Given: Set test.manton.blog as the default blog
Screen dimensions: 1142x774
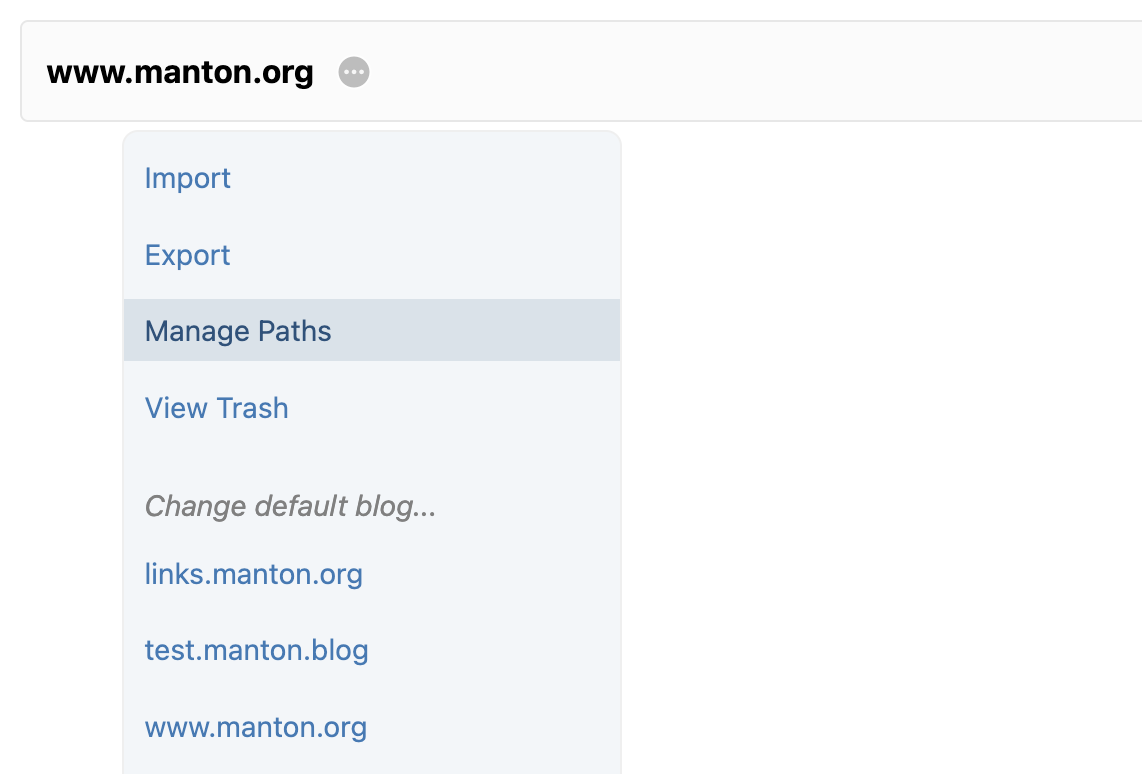Looking at the screenshot, I should tap(257, 650).
